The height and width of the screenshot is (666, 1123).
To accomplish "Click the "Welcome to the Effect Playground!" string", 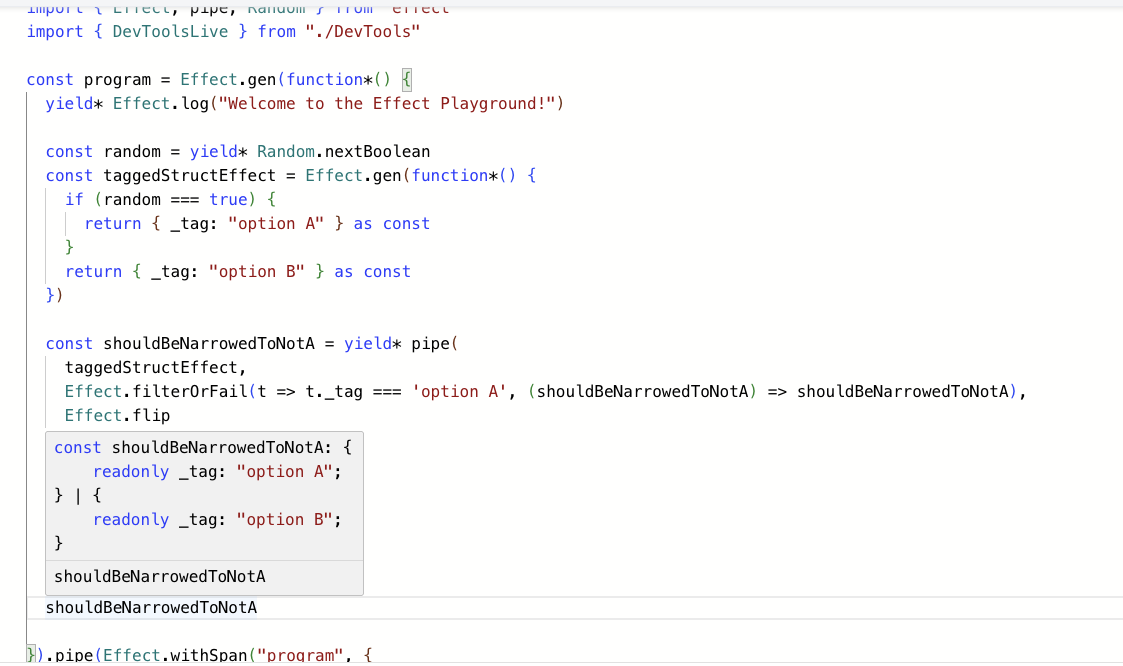I will click(x=387, y=104).
